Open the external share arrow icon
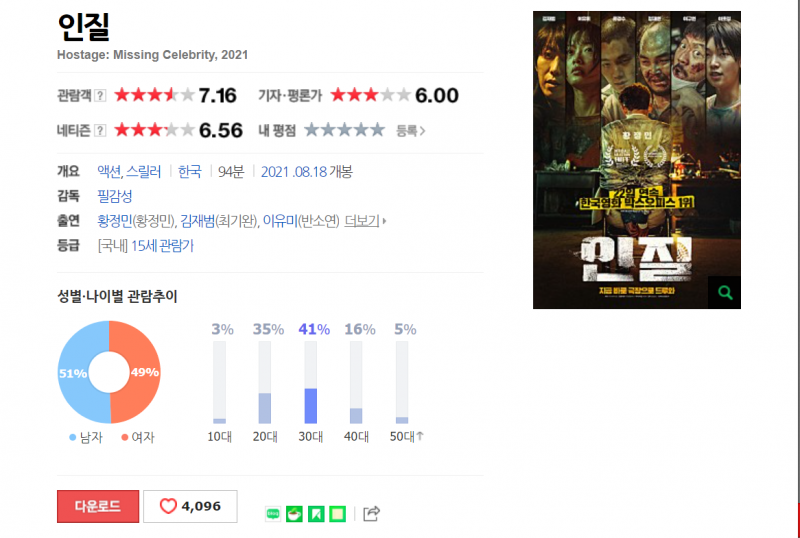 coord(371,513)
